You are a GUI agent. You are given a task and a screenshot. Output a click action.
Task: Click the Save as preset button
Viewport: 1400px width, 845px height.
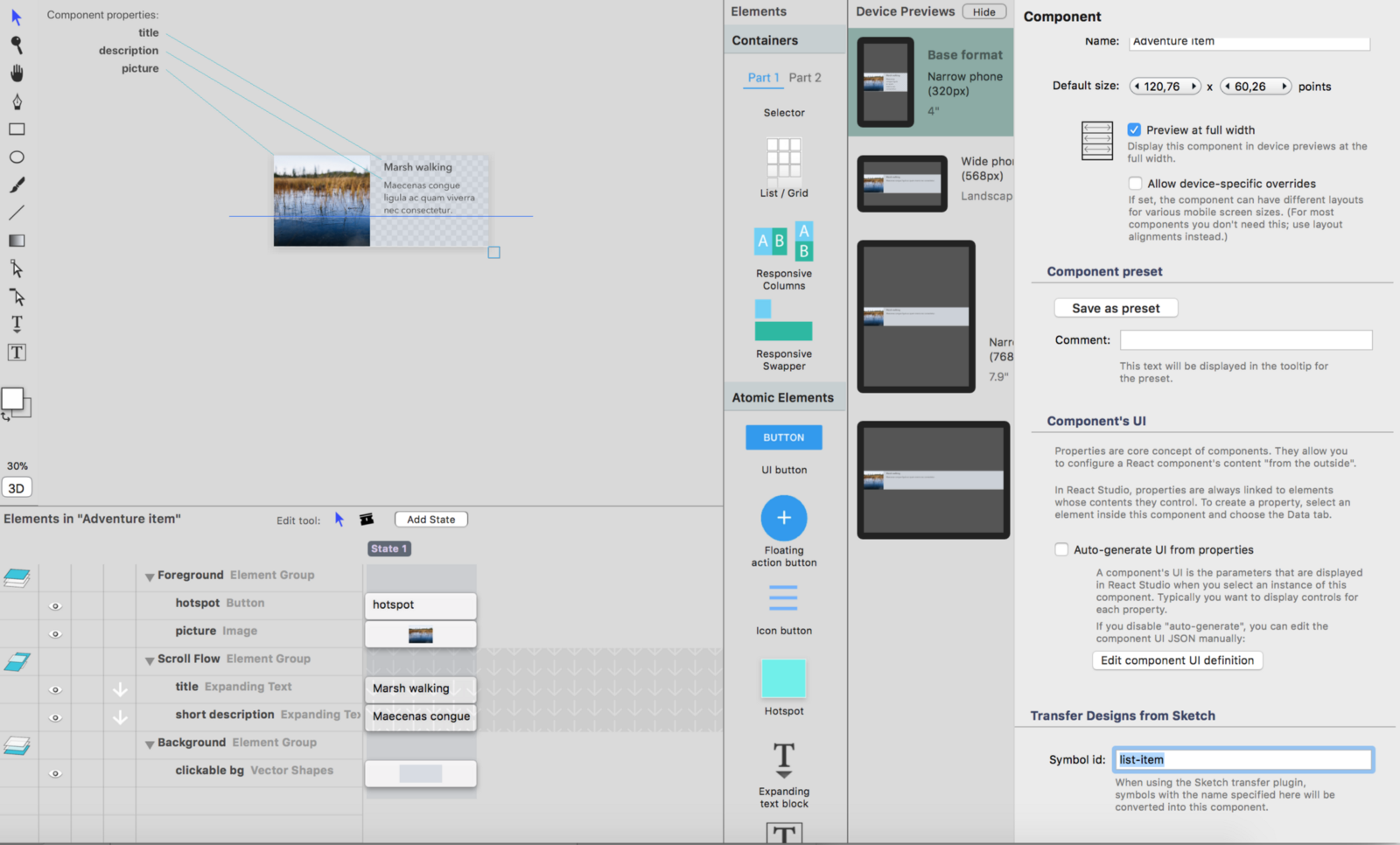tap(1116, 308)
